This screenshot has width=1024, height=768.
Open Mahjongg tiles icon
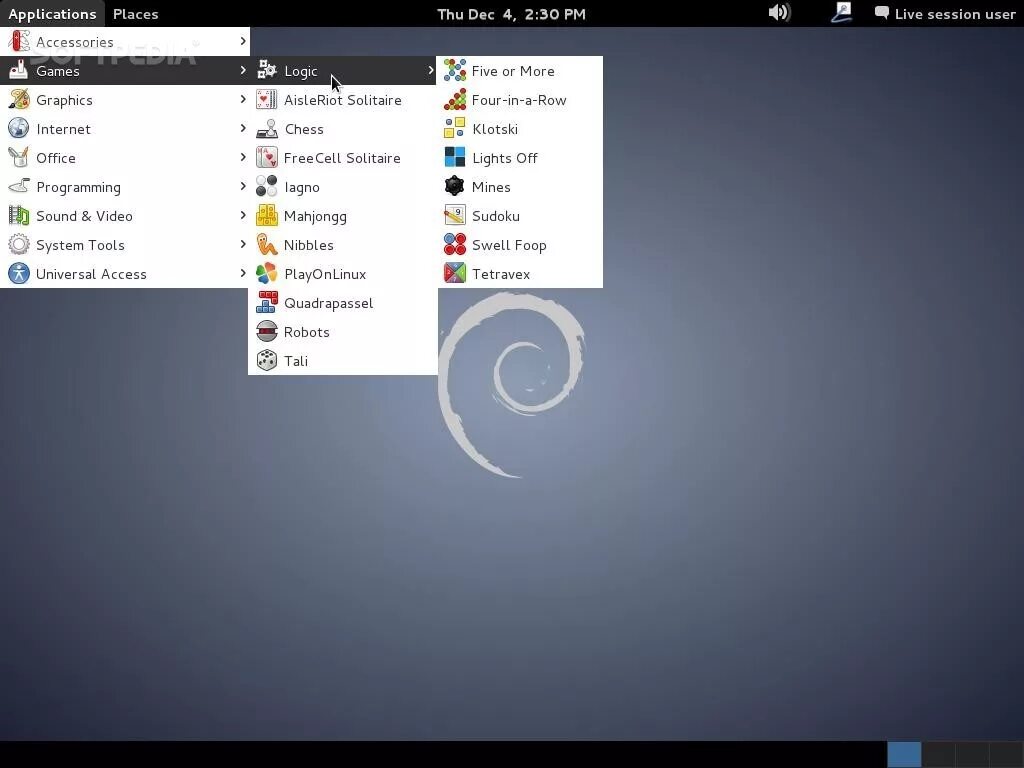tap(266, 216)
